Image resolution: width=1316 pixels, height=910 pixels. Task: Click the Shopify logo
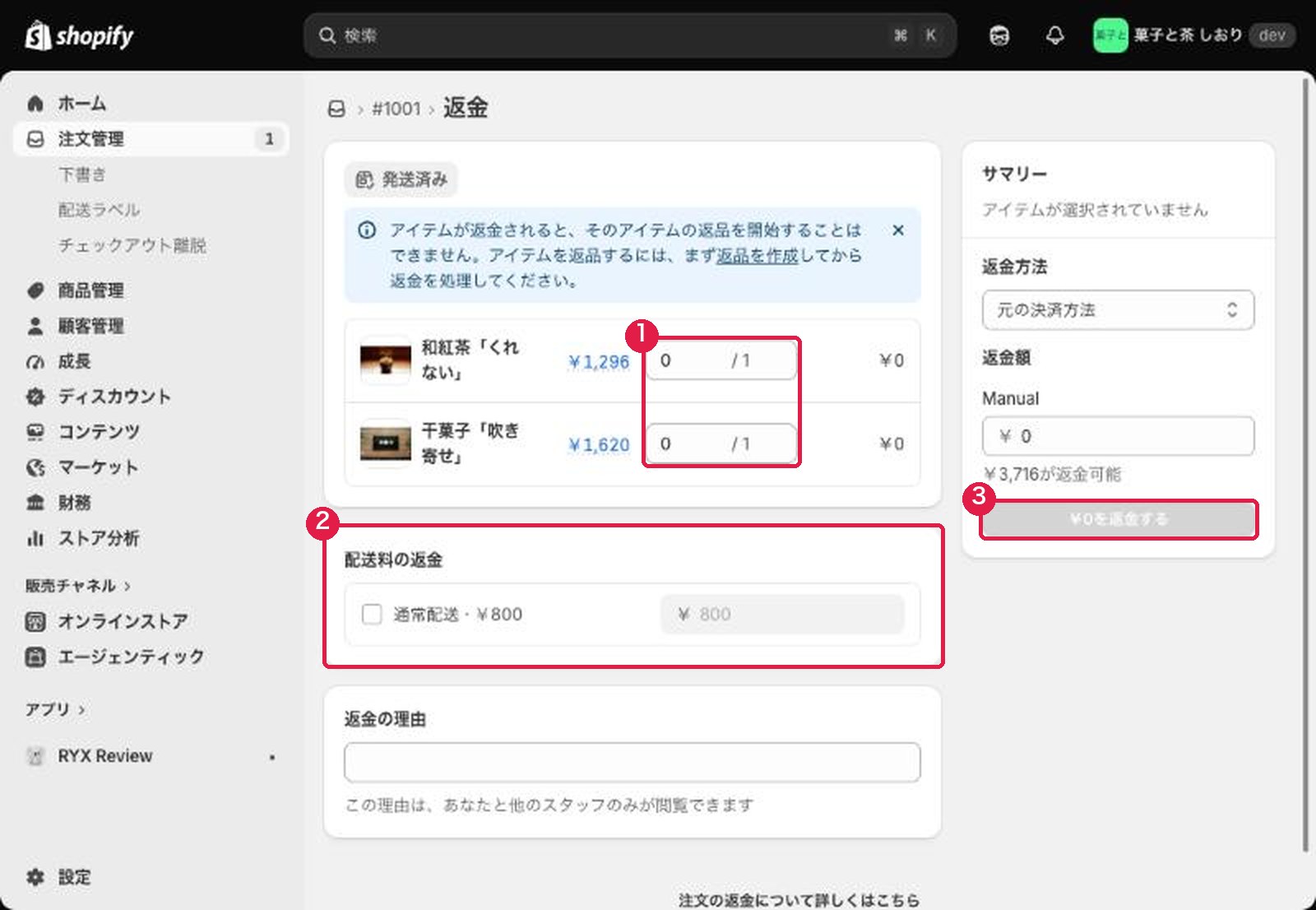coord(79,35)
